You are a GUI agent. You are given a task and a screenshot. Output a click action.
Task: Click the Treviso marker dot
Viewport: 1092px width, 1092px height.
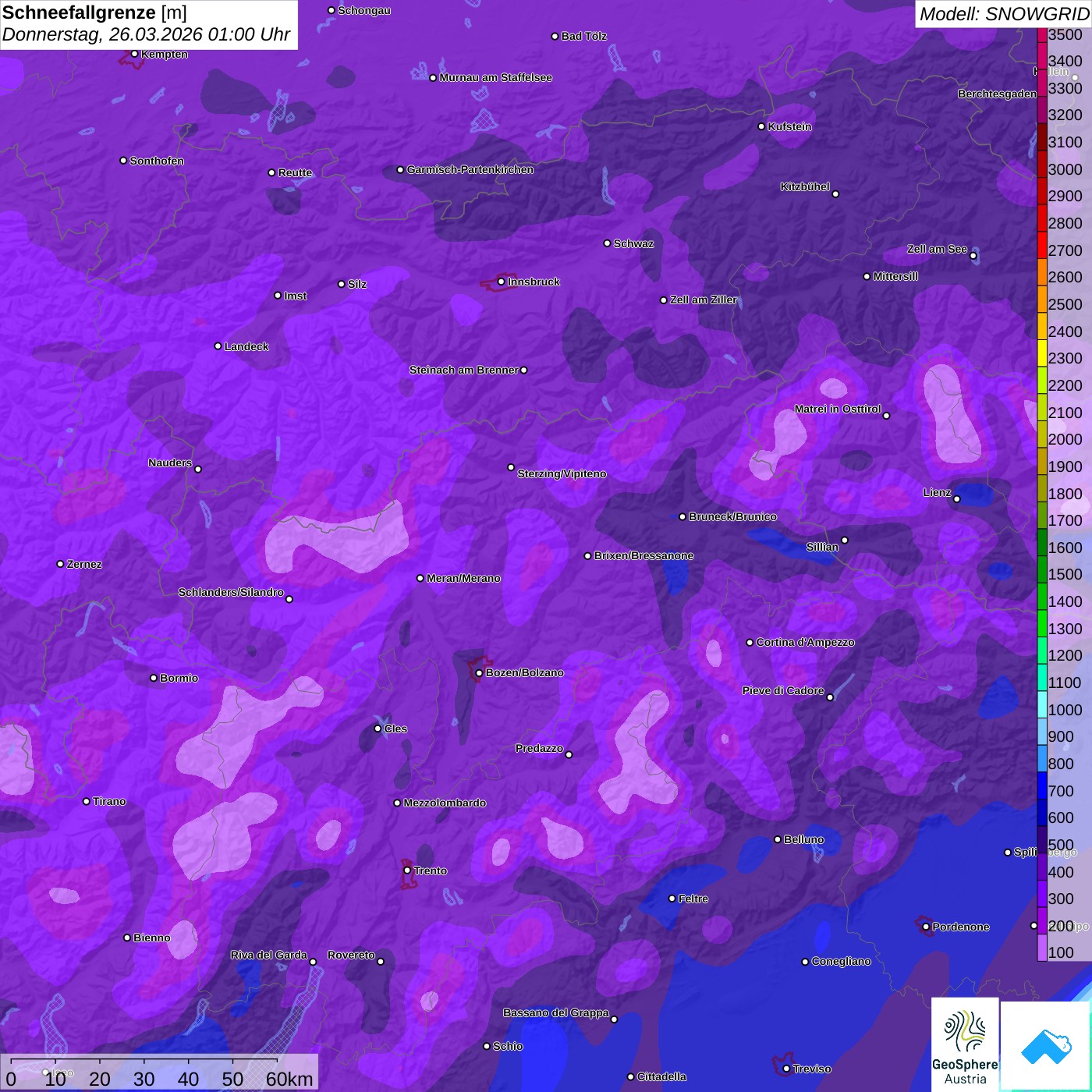pyautogui.click(x=786, y=1069)
